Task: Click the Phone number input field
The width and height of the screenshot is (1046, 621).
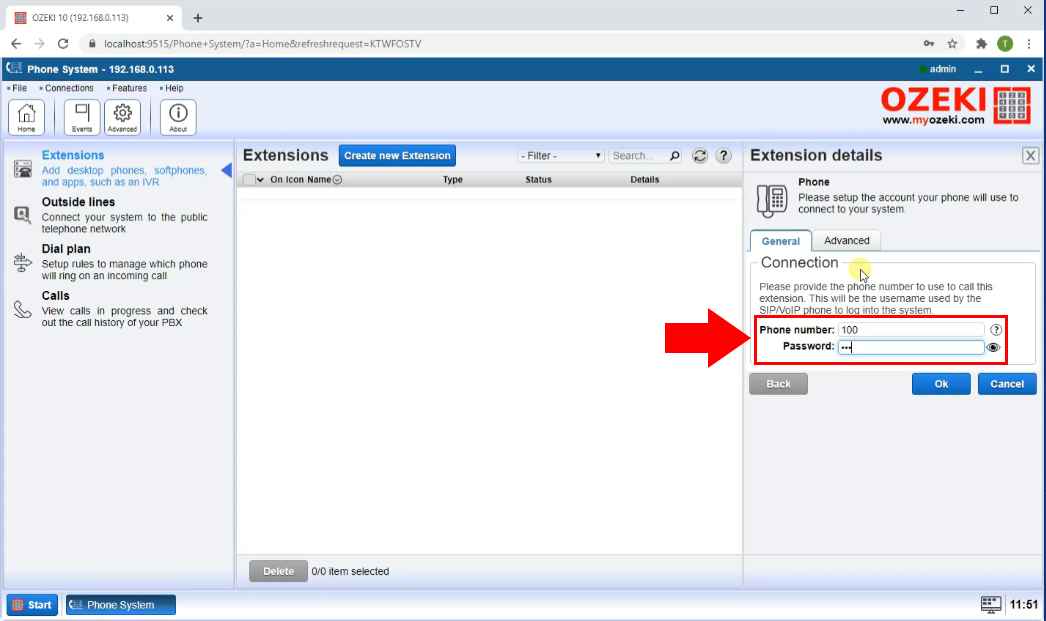Action: pyautogui.click(x=911, y=330)
